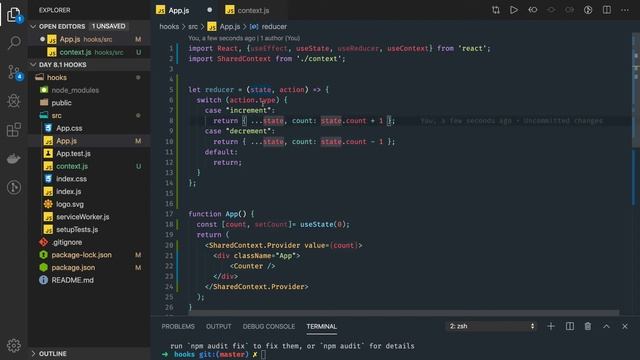Split the terminal panel

point(569,326)
